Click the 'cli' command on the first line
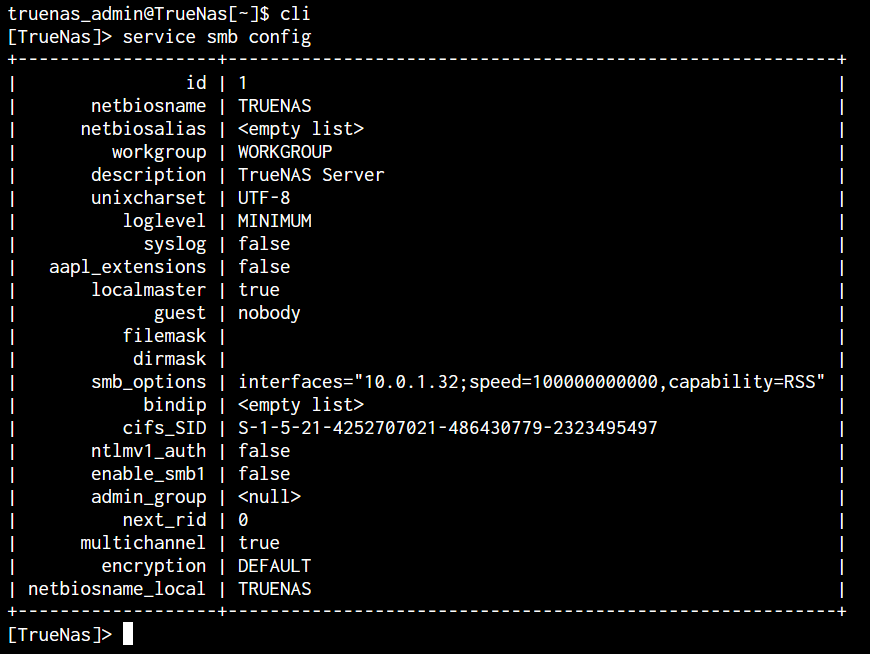Image resolution: width=870 pixels, height=654 pixels. (x=295, y=13)
